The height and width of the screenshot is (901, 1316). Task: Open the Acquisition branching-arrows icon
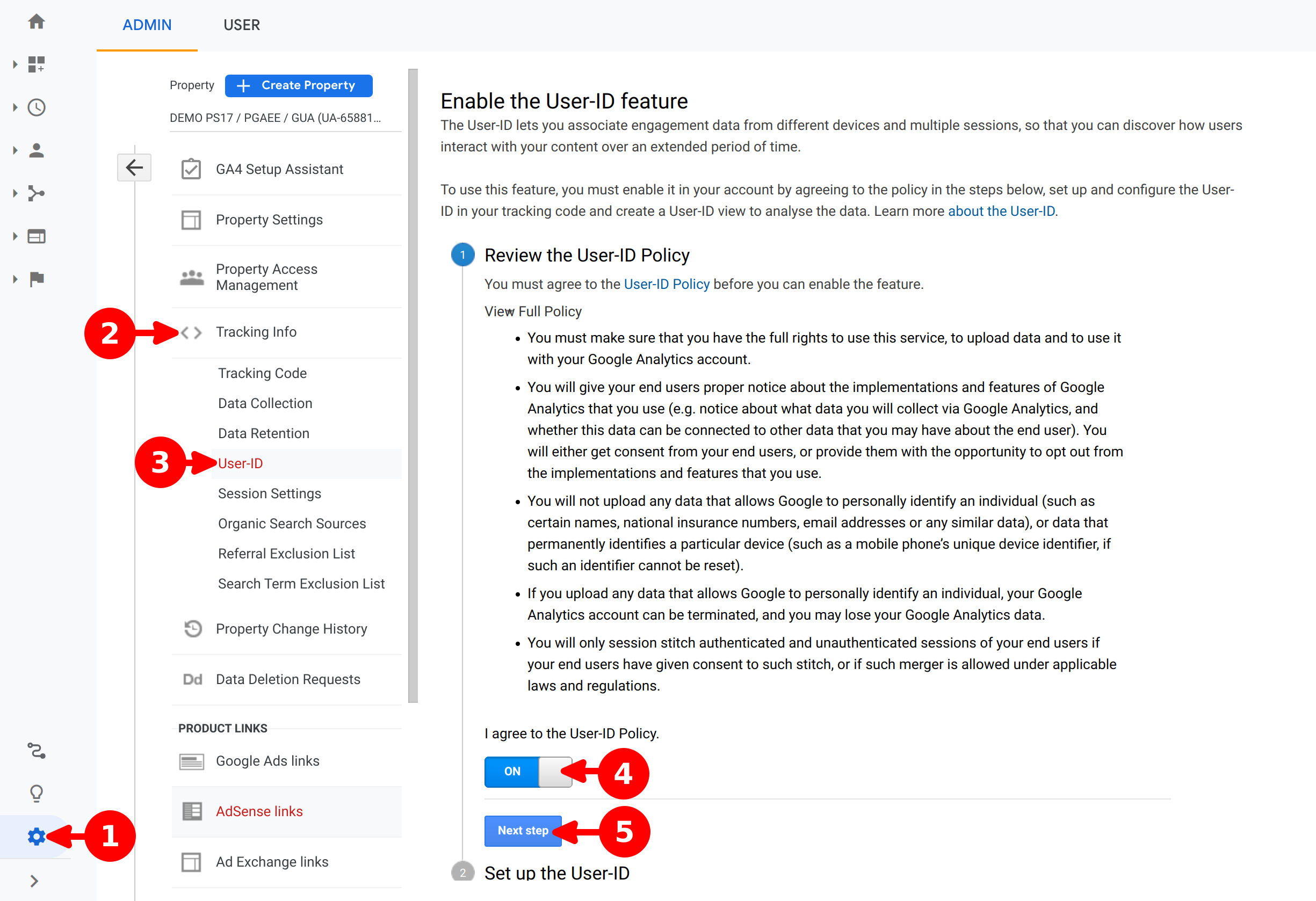(x=36, y=193)
